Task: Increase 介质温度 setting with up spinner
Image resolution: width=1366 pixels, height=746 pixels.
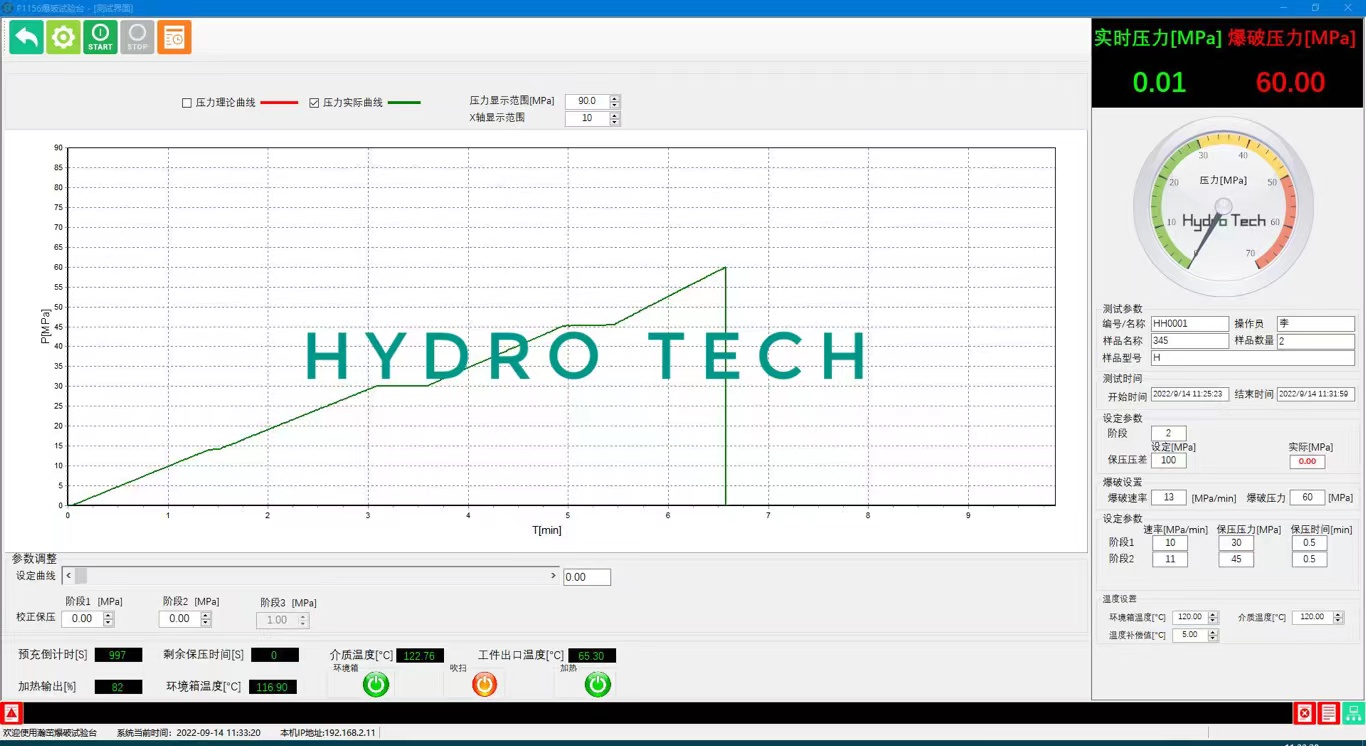Action: 1338,615
